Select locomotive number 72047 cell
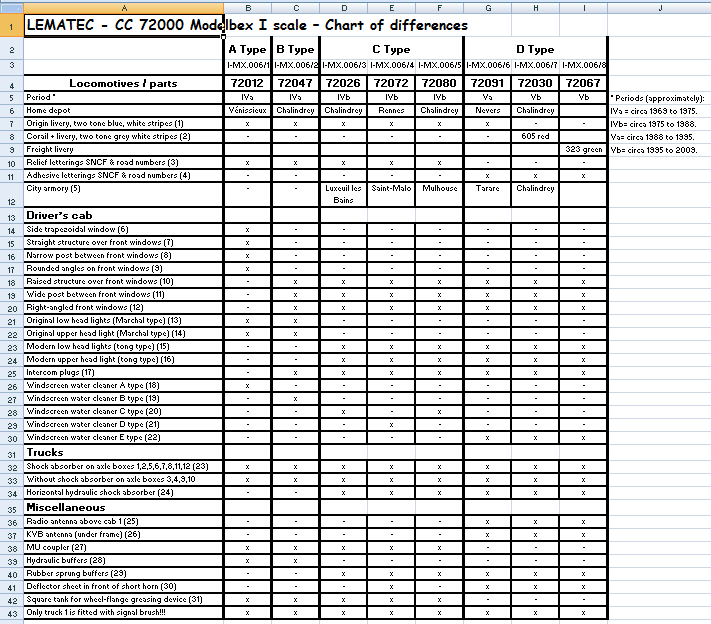Image resolution: width=711 pixels, height=624 pixels. click(295, 83)
